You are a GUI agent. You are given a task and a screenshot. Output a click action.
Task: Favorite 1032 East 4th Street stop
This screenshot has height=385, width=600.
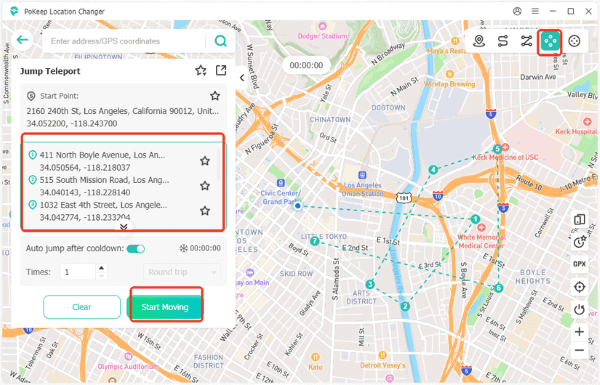coord(205,211)
